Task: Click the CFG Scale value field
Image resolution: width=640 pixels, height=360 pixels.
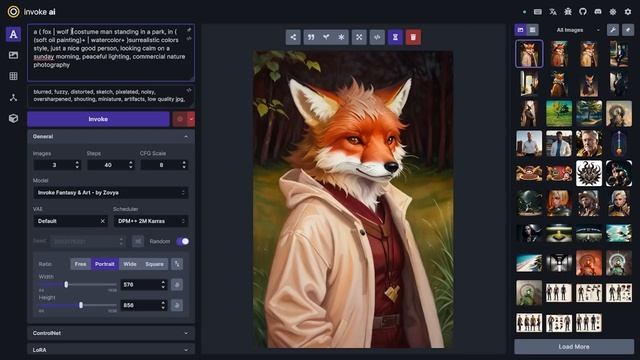Action: click(x=164, y=165)
